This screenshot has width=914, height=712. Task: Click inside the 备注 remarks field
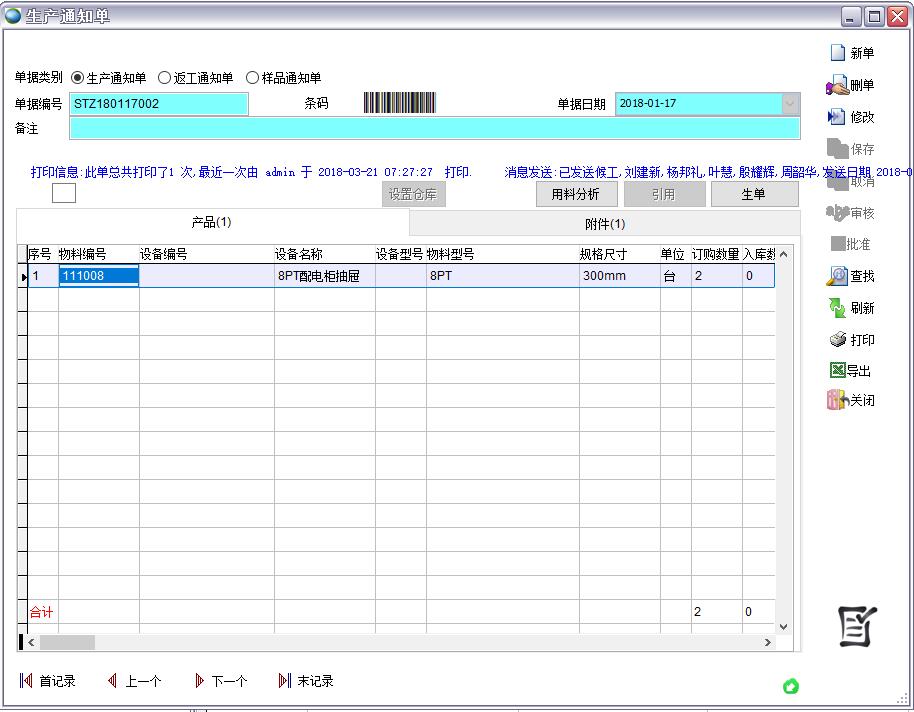point(433,130)
